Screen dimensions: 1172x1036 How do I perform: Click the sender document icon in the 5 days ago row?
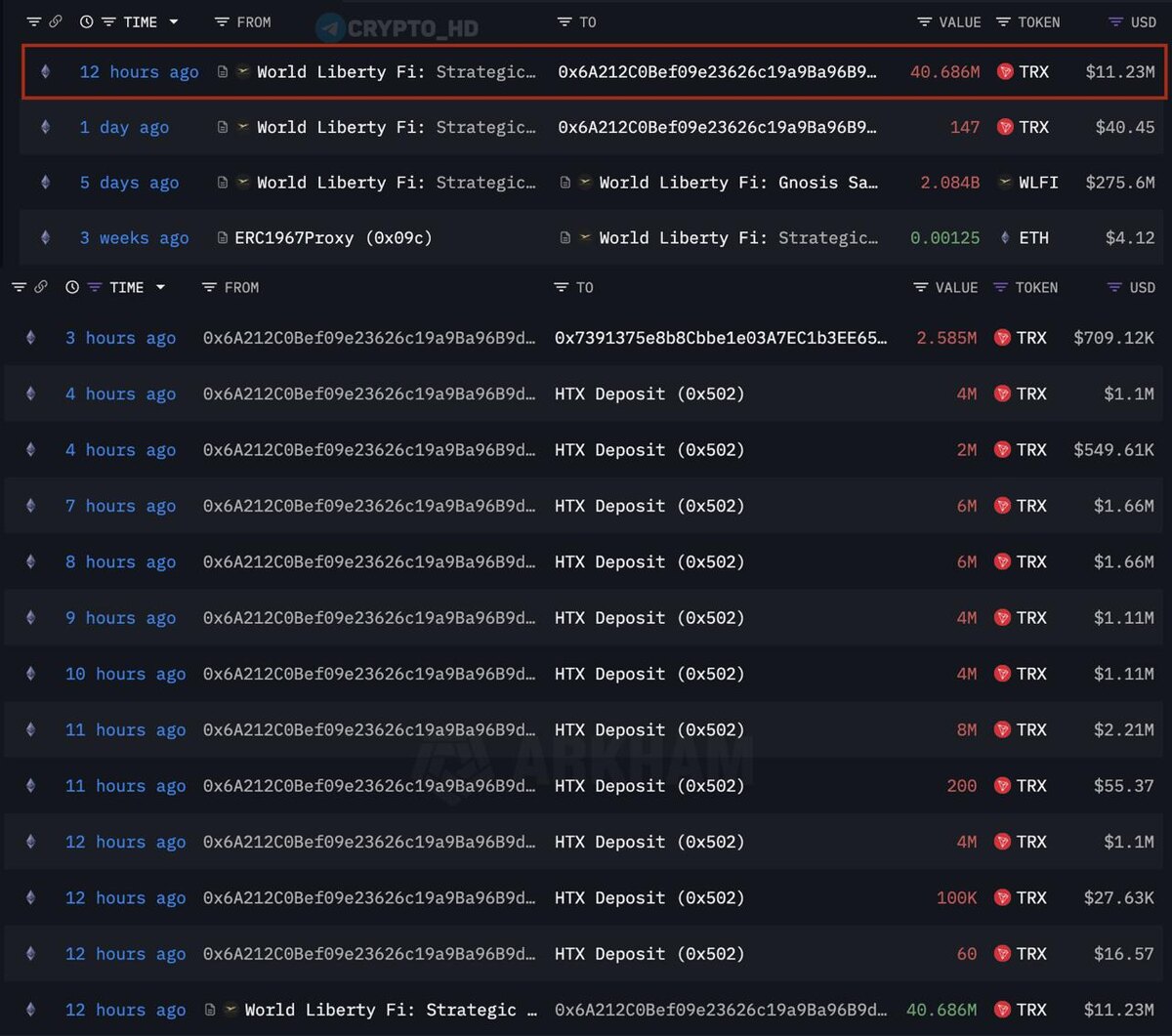click(x=223, y=183)
